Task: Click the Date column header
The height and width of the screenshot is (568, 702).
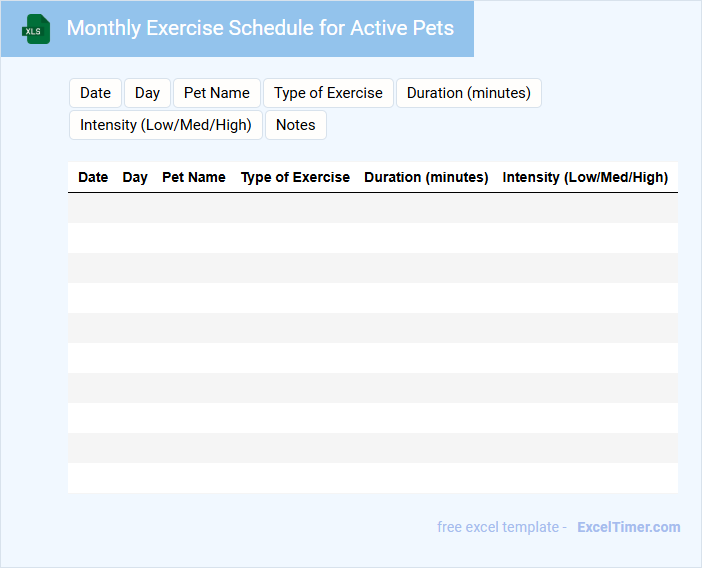Action: tap(93, 177)
